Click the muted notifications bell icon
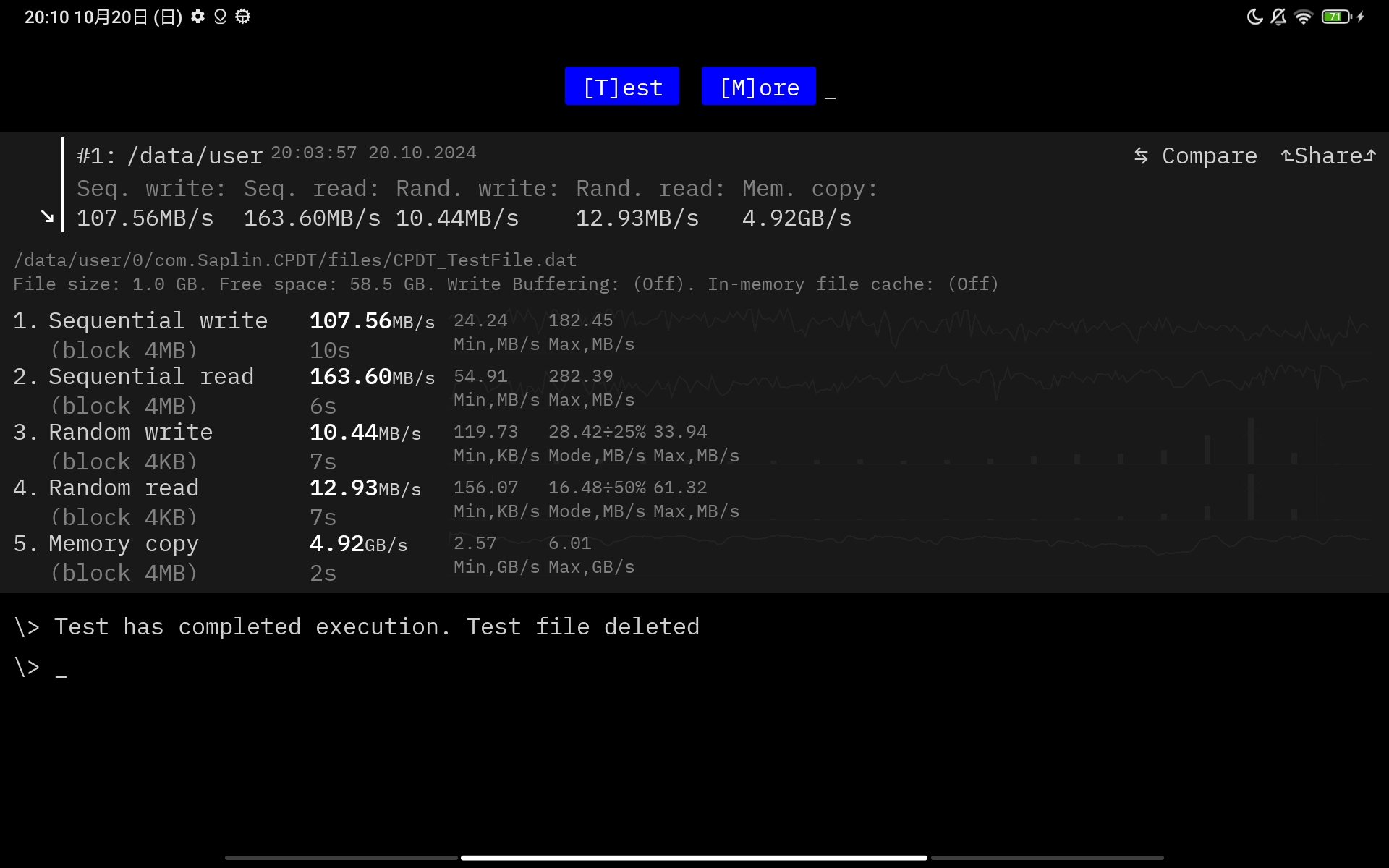Screen dimensions: 1389x868 pyautogui.click(x=1278, y=17)
